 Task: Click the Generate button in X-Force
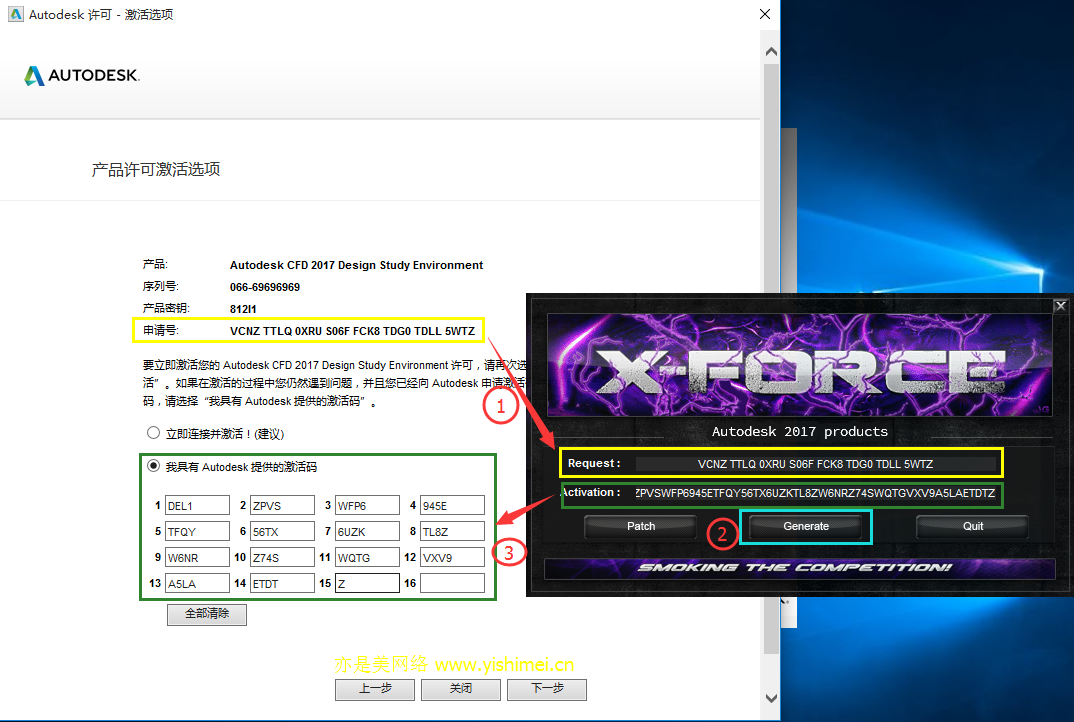point(806,526)
